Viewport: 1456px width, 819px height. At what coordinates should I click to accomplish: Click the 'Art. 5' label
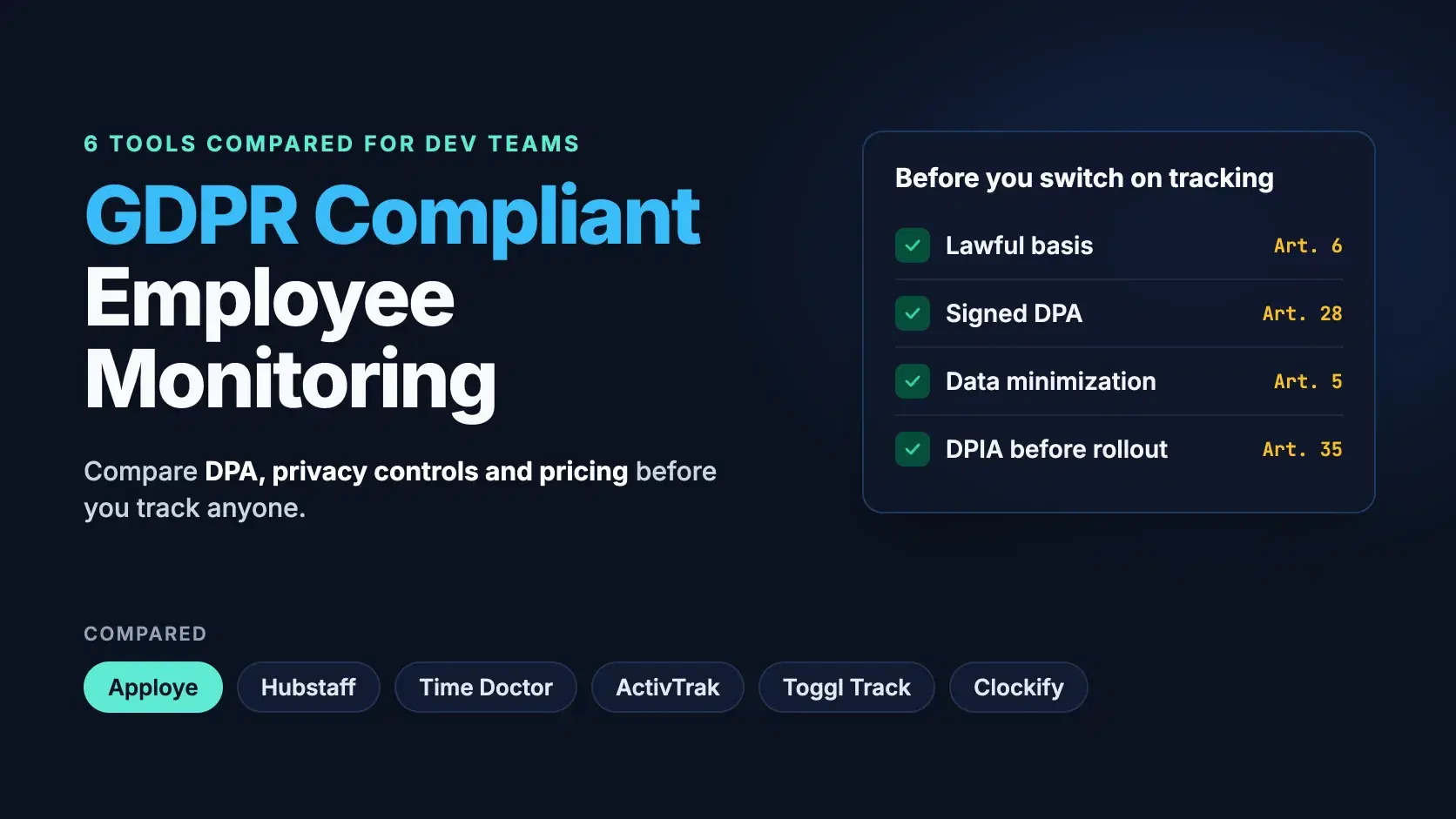[x=1308, y=382]
